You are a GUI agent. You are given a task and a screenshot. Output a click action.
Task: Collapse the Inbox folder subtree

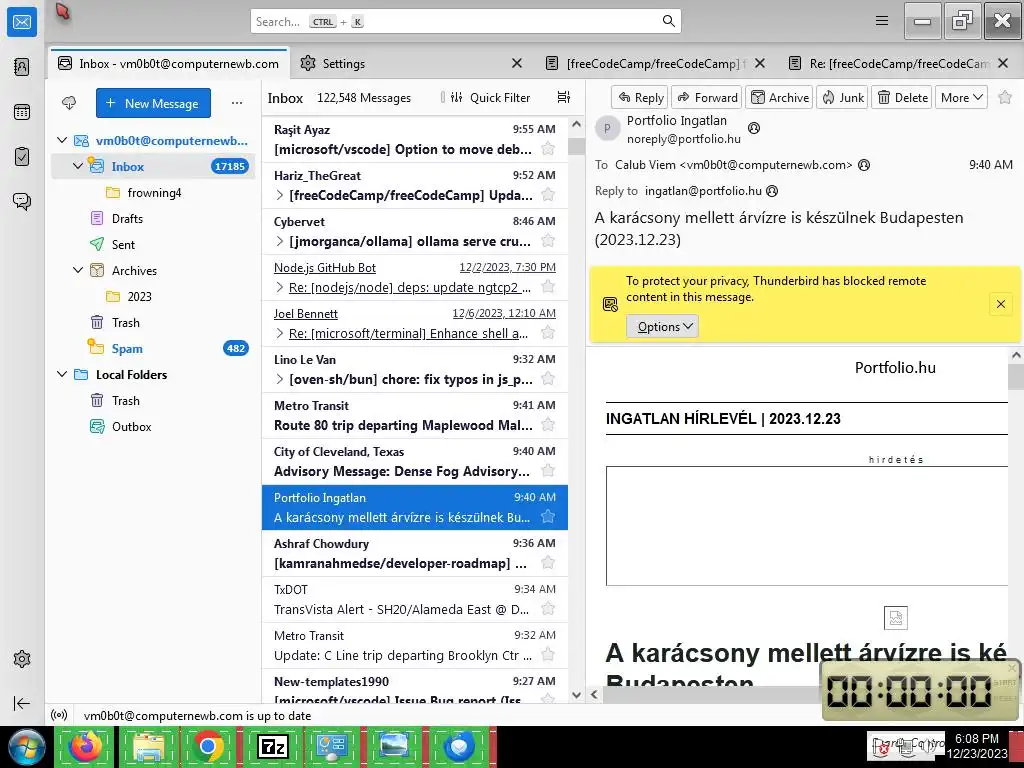click(x=78, y=166)
